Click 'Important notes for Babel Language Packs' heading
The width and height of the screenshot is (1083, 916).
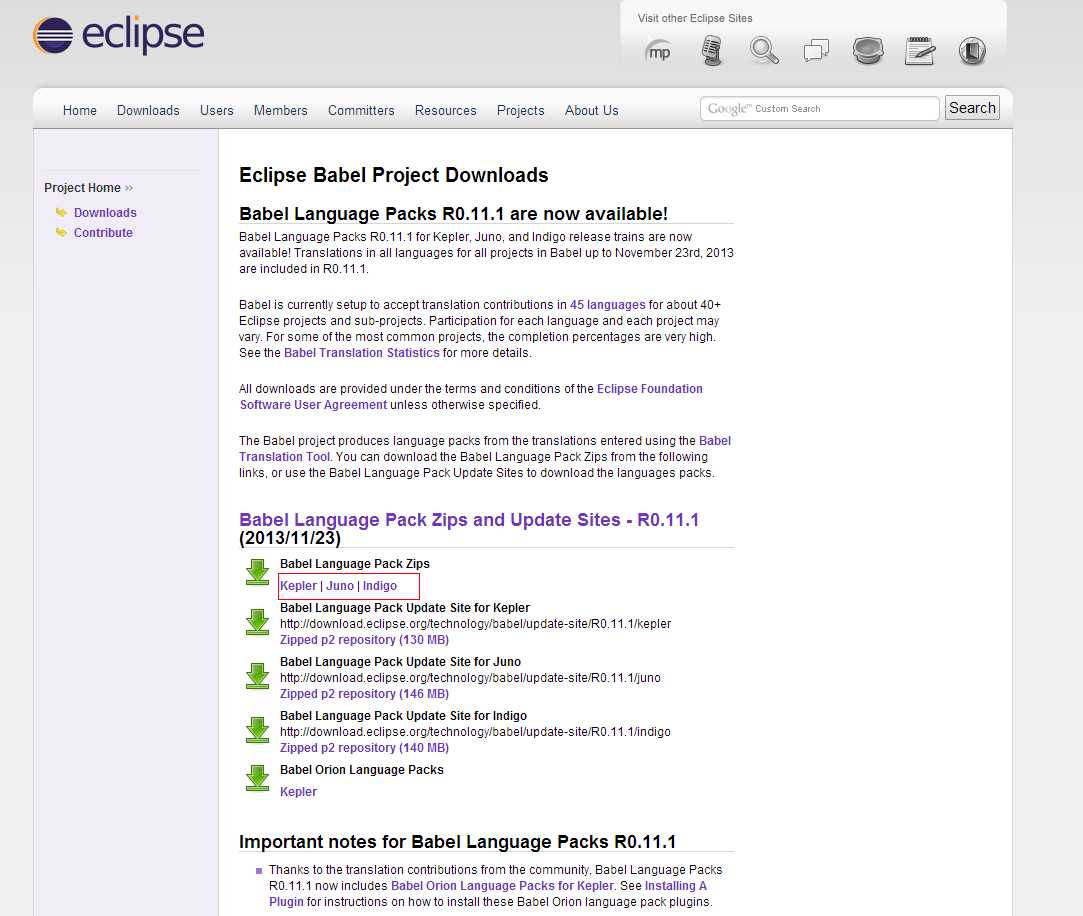457,841
